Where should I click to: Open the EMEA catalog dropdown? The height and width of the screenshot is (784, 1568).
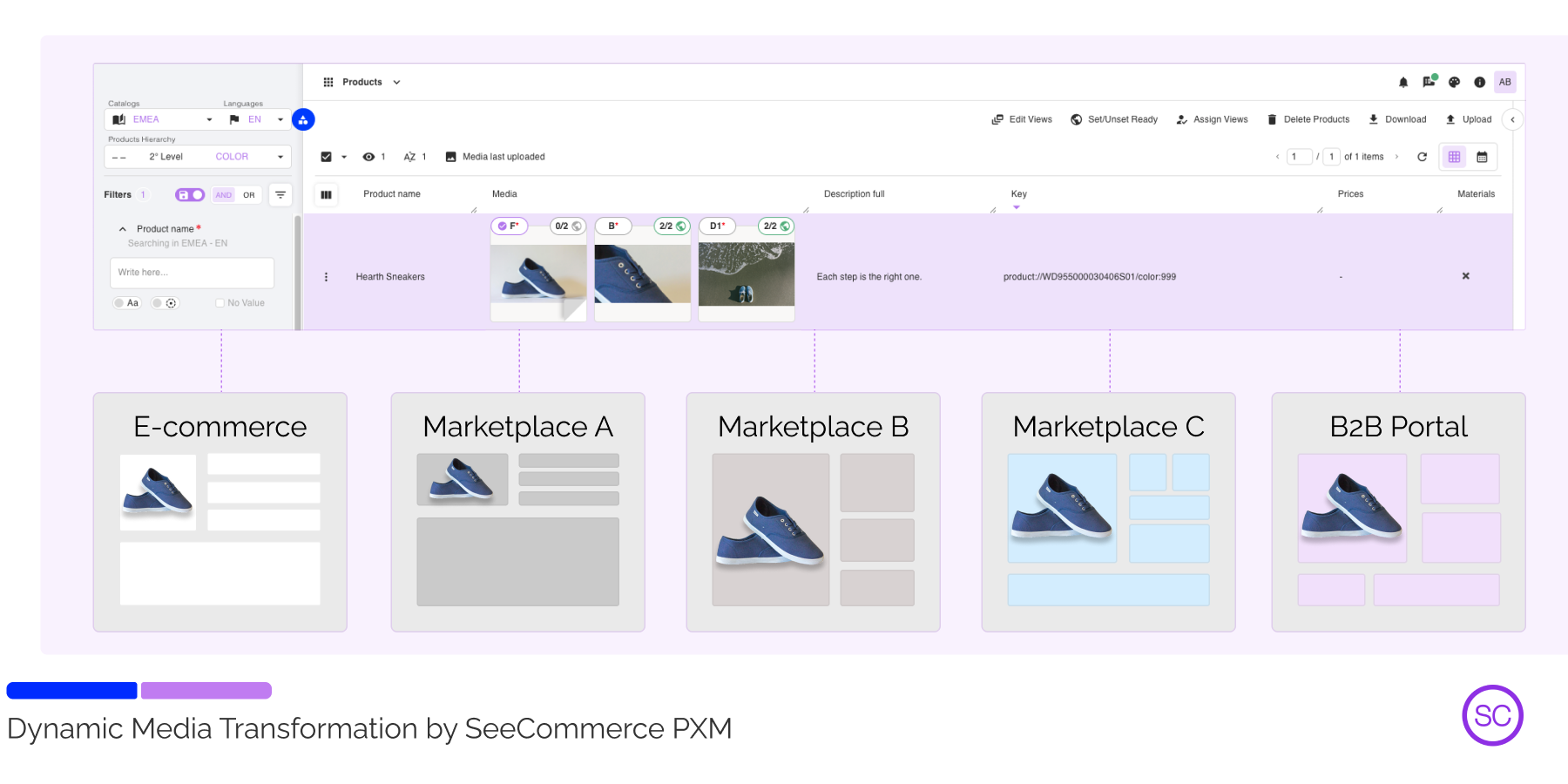(x=161, y=119)
